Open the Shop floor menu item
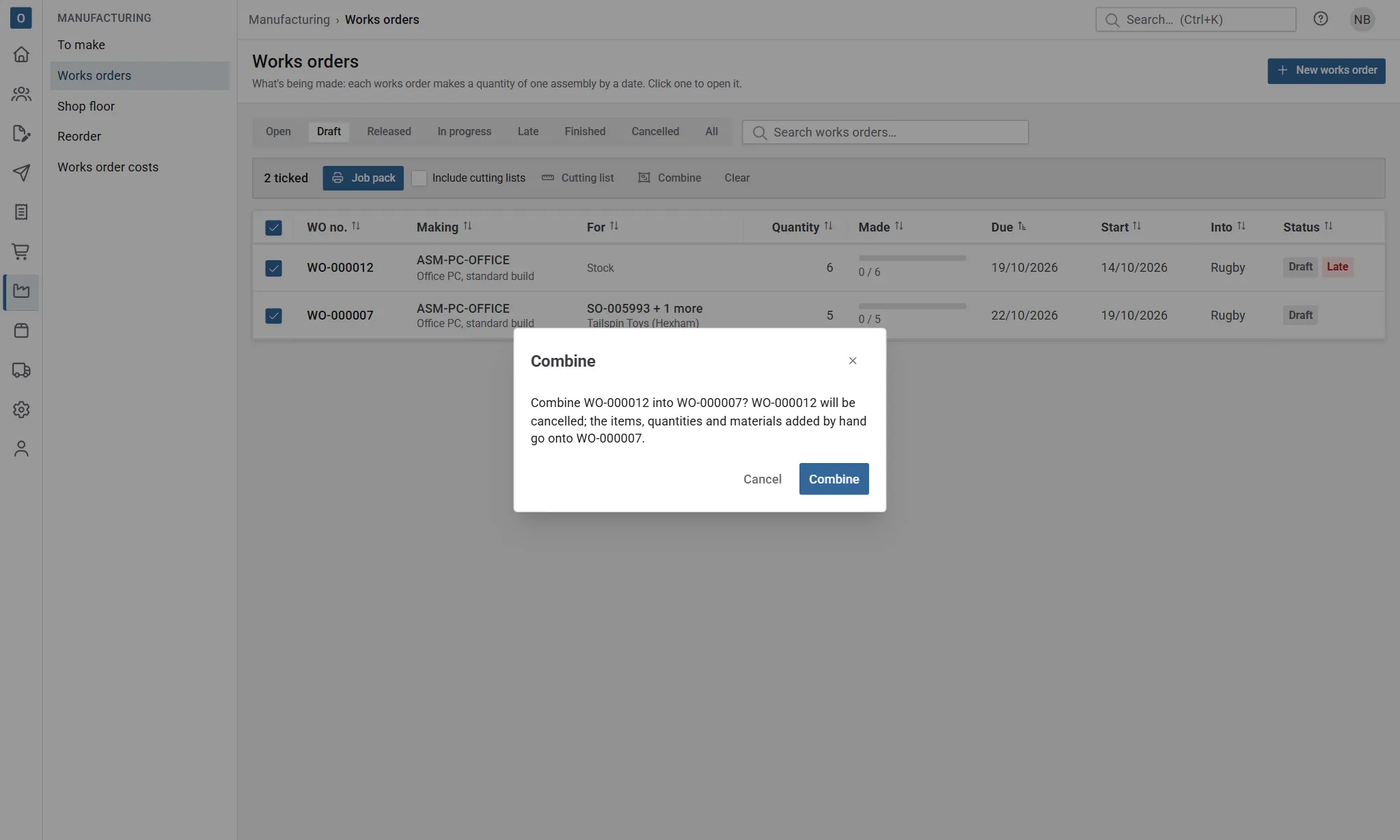This screenshot has height=840, width=1400. [x=139, y=106]
